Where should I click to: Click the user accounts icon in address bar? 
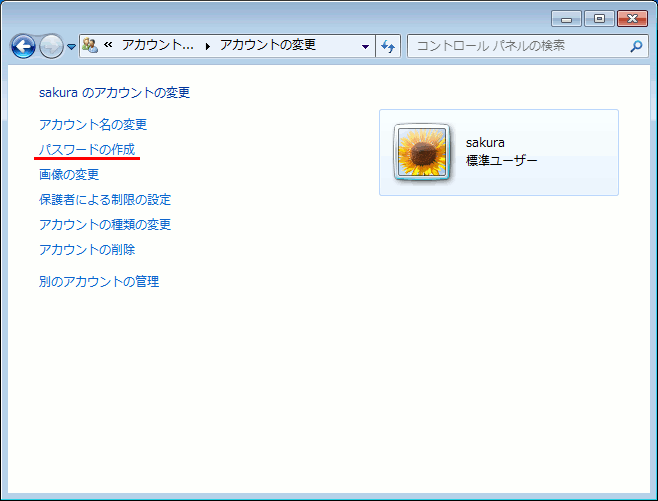(90, 46)
